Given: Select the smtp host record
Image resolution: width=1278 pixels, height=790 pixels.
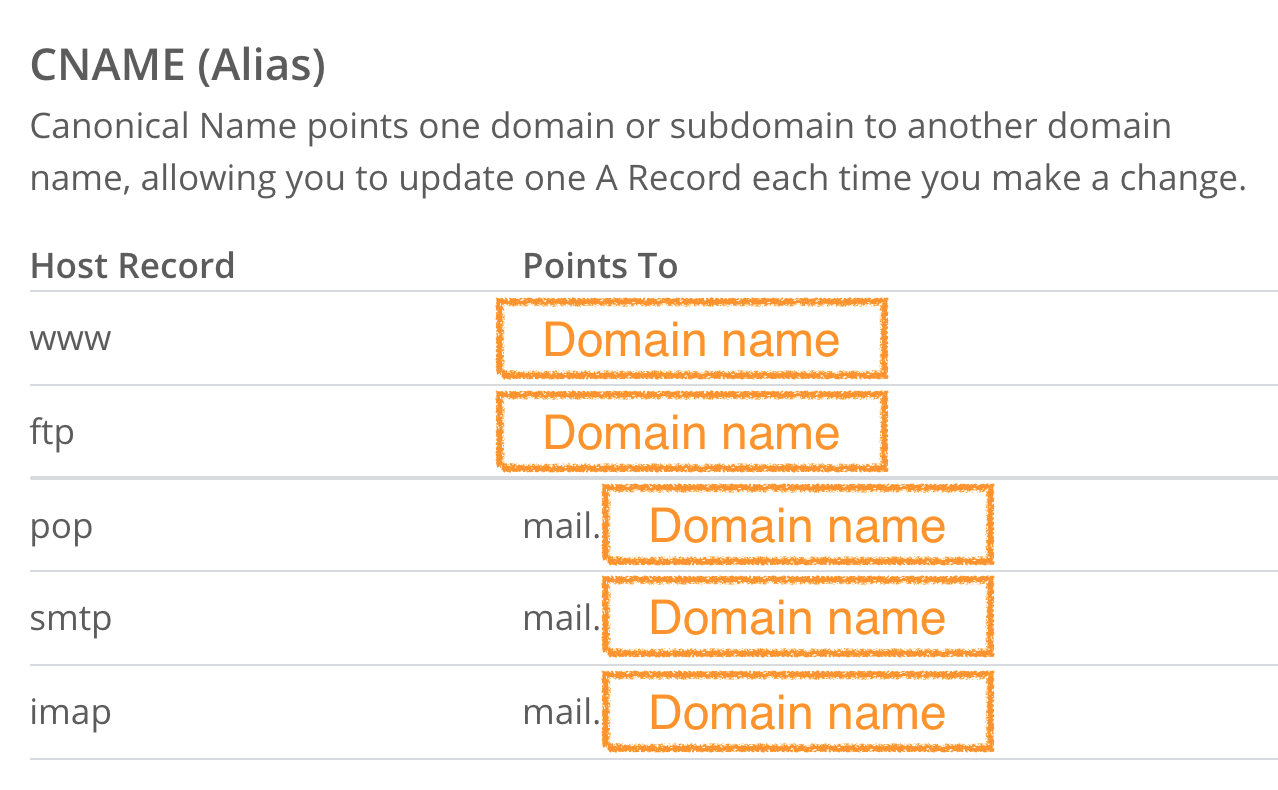Looking at the screenshot, I should tap(71, 619).
